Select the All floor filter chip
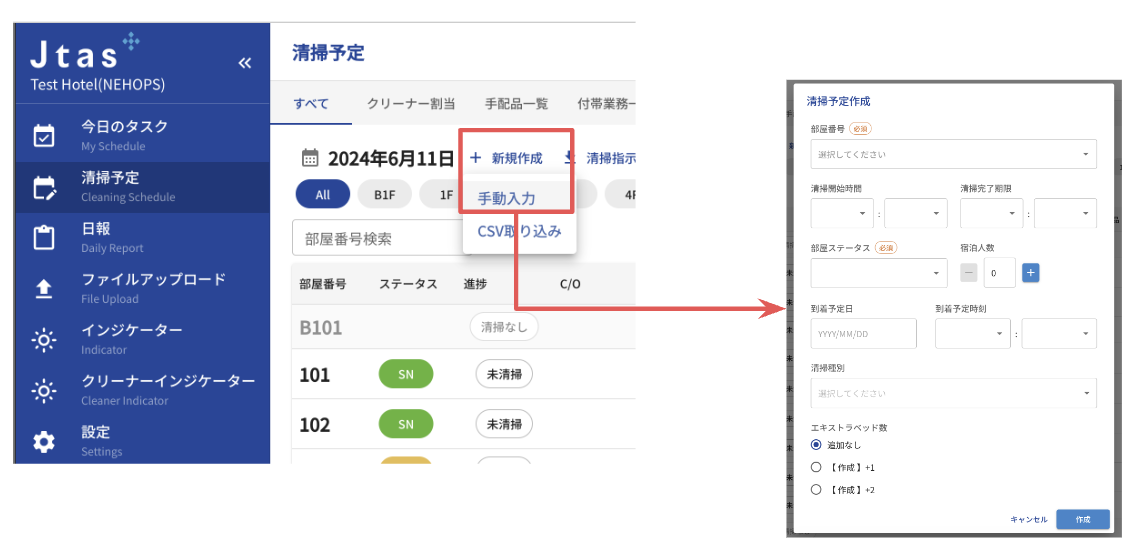 (323, 194)
